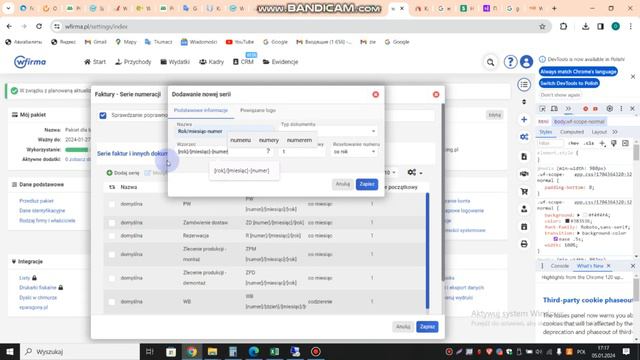This screenshot has width=640, height=360.
Task: Click the sort icon next to Nazwa column
Action: coord(112,187)
